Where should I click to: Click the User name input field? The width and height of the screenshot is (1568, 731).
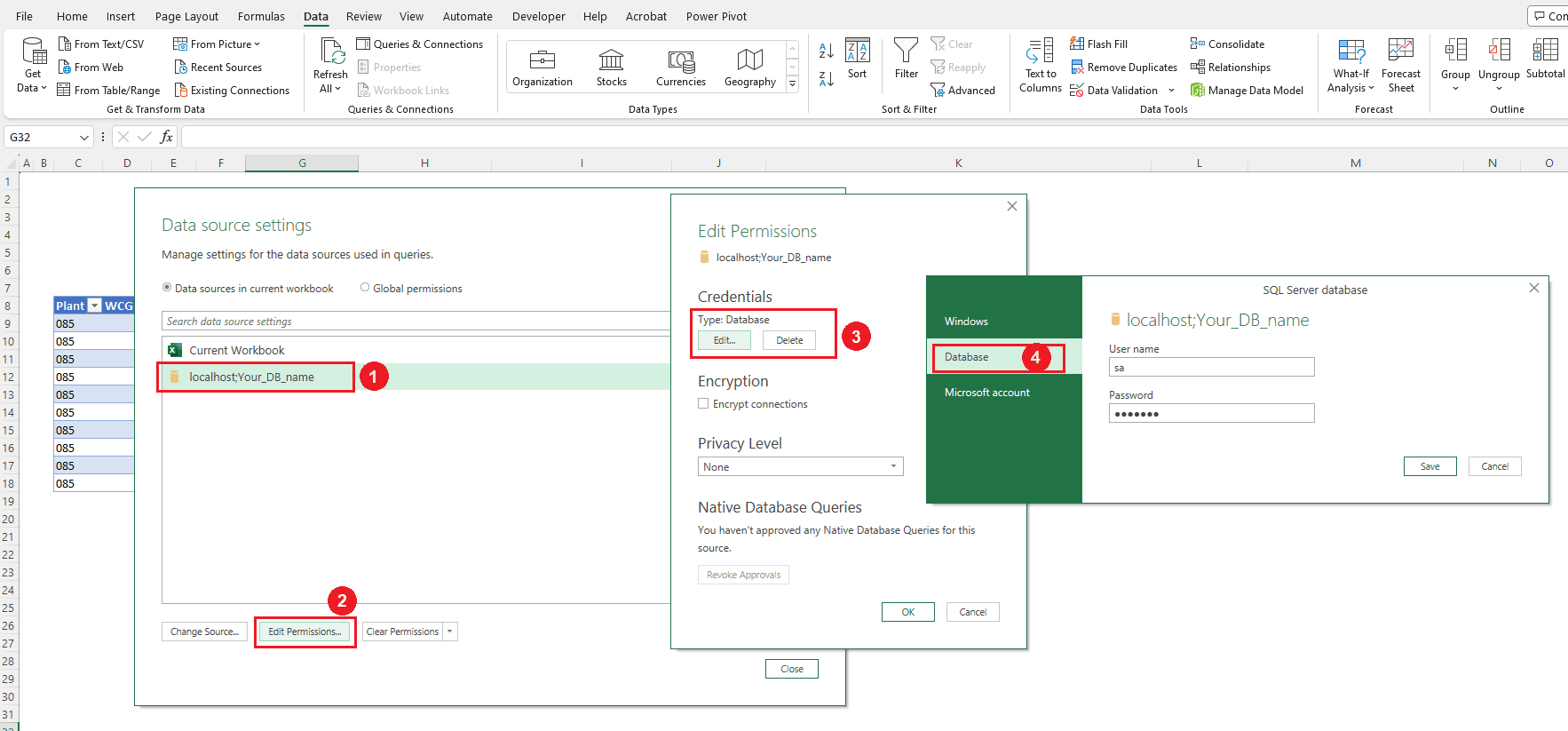(1211, 367)
